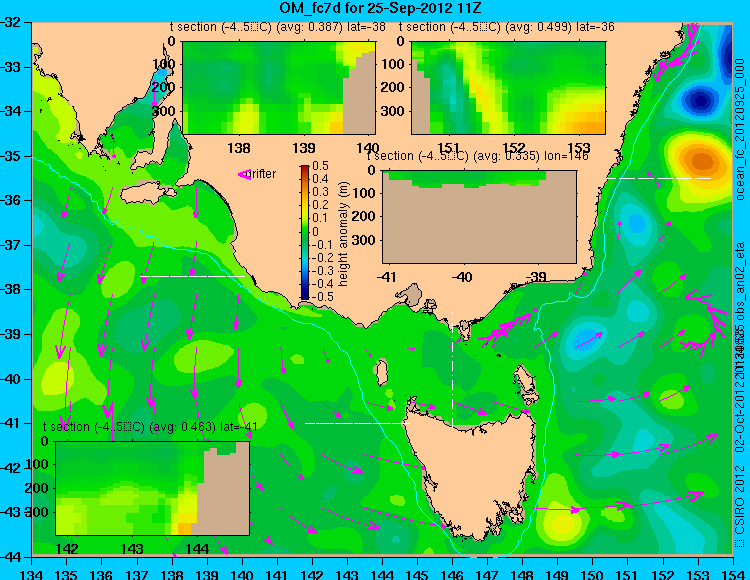Click the 138 tick under the lat=-38 inset
The width and height of the screenshot is (750, 580).
tap(239, 148)
